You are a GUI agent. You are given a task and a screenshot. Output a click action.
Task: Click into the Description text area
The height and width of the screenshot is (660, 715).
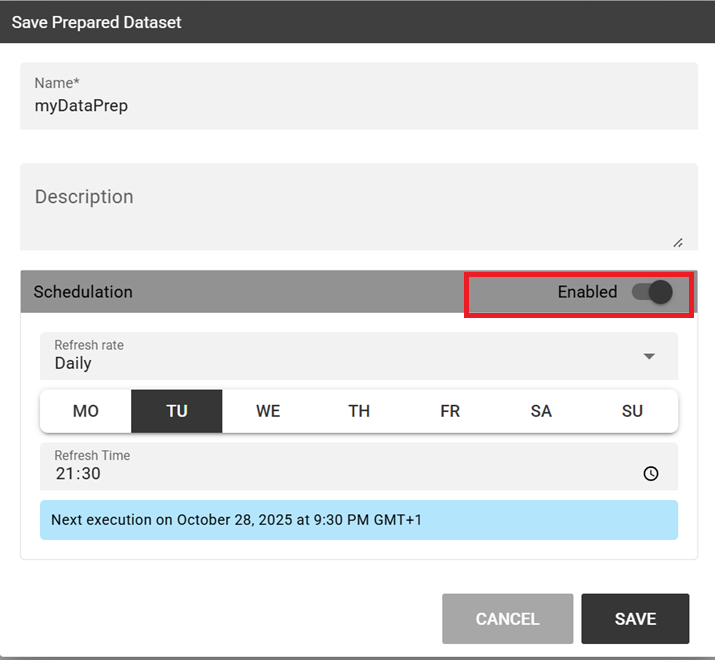(x=359, y=207)
